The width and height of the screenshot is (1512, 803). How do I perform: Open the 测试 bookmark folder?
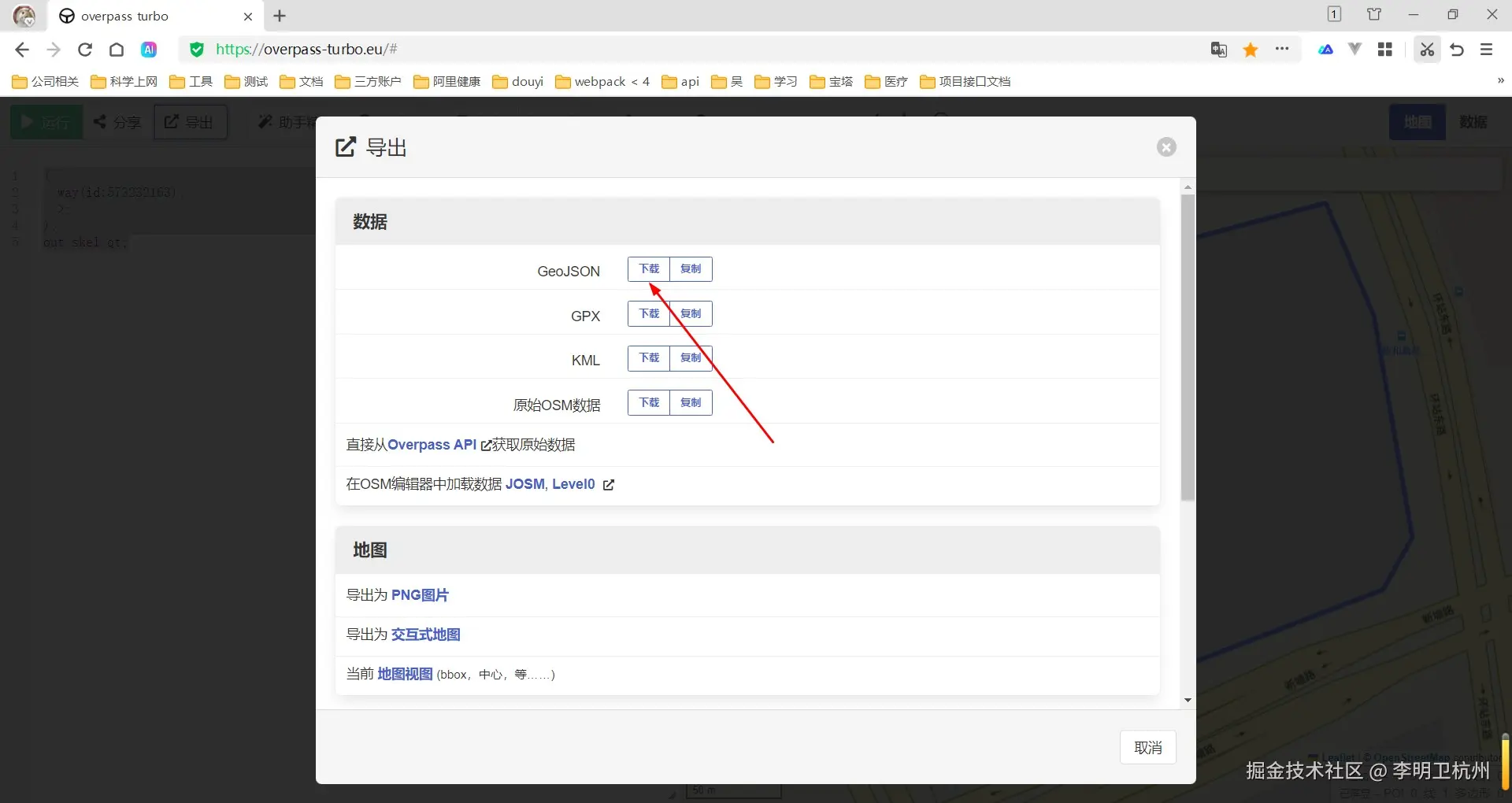coord(246,82)
